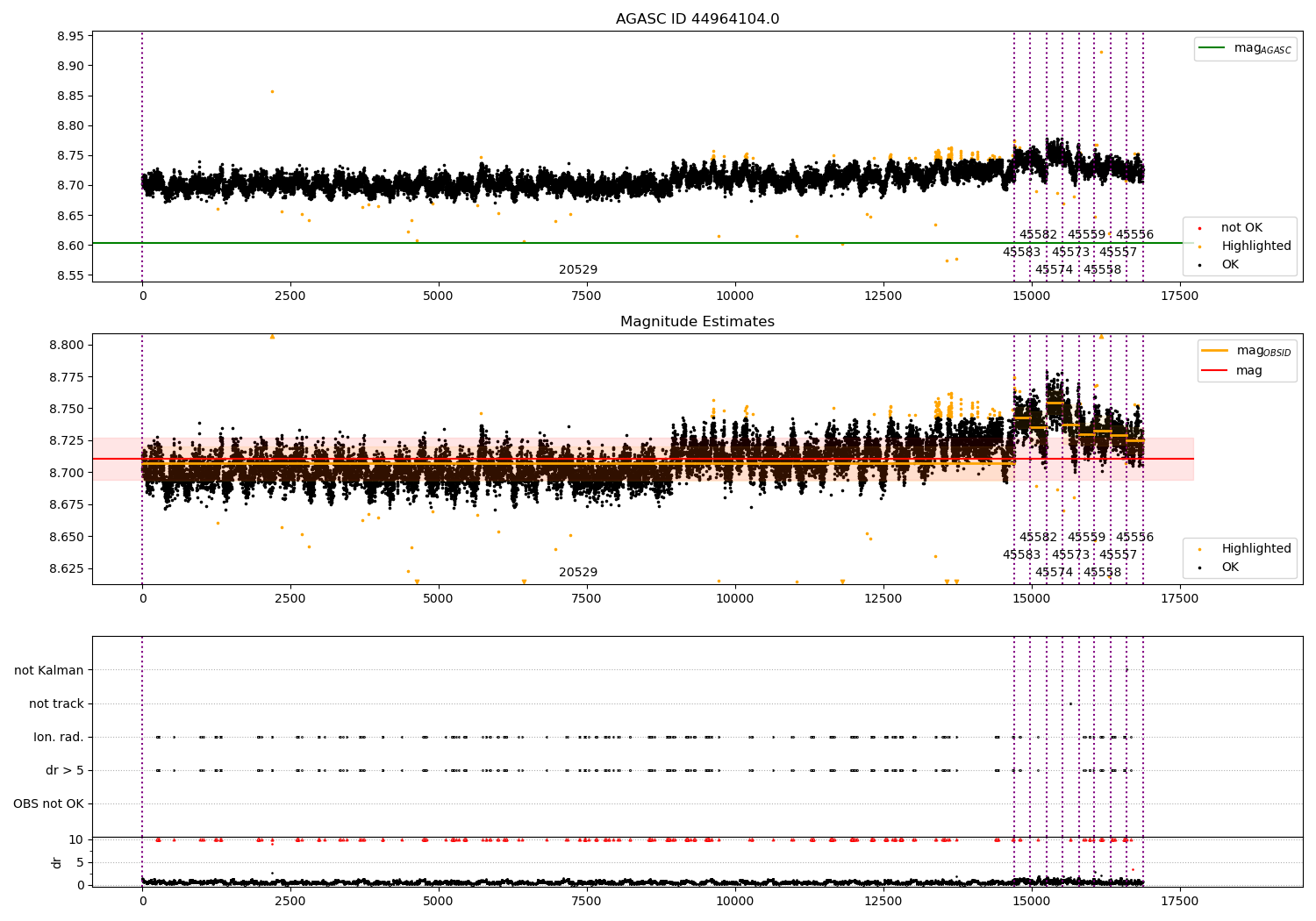The width and height of the screenshot is (1316, 921).
Task: Click obsid label 45573 in middle plot
Action: click(x=1070, y=555)
